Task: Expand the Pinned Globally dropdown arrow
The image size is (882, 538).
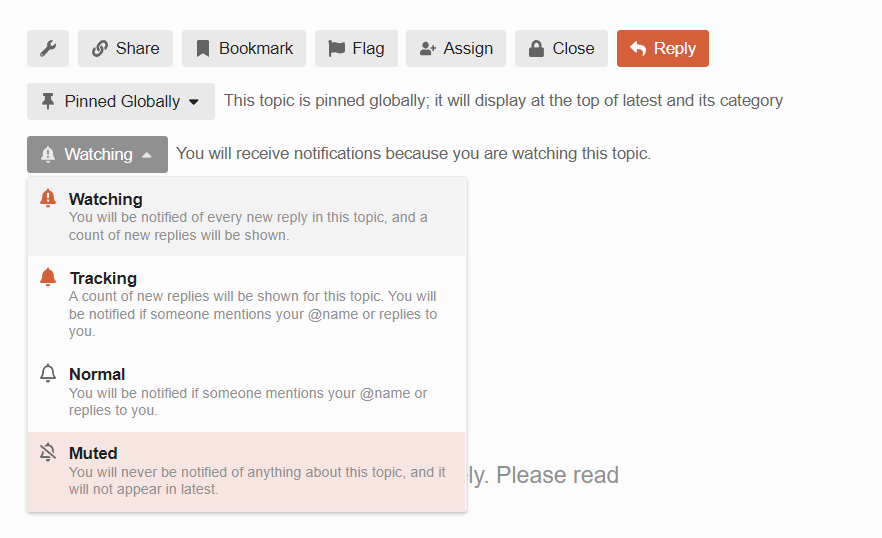Action: 194,102
